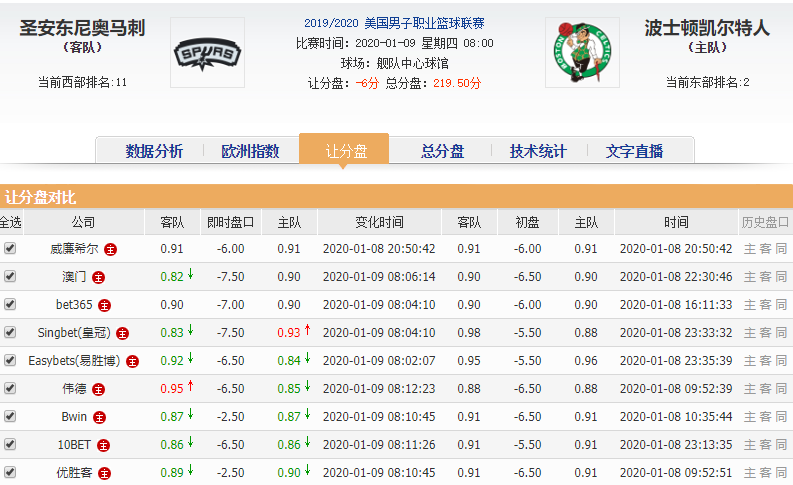
Task: Click red 主 icon next to bet365
Action: [104, 305]
